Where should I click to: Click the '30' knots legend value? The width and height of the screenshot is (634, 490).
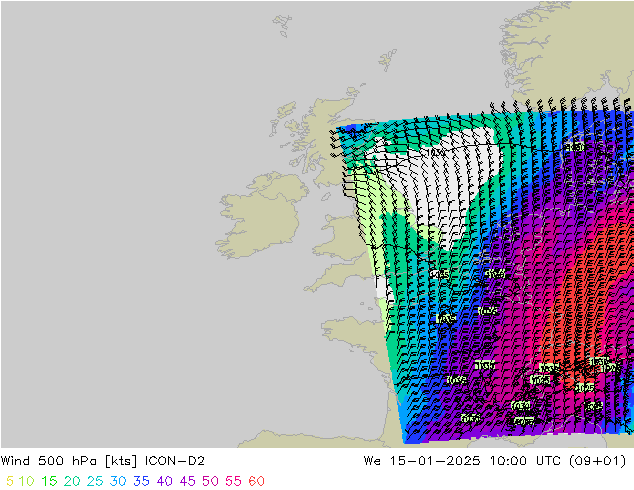click(x=118, y=481)
